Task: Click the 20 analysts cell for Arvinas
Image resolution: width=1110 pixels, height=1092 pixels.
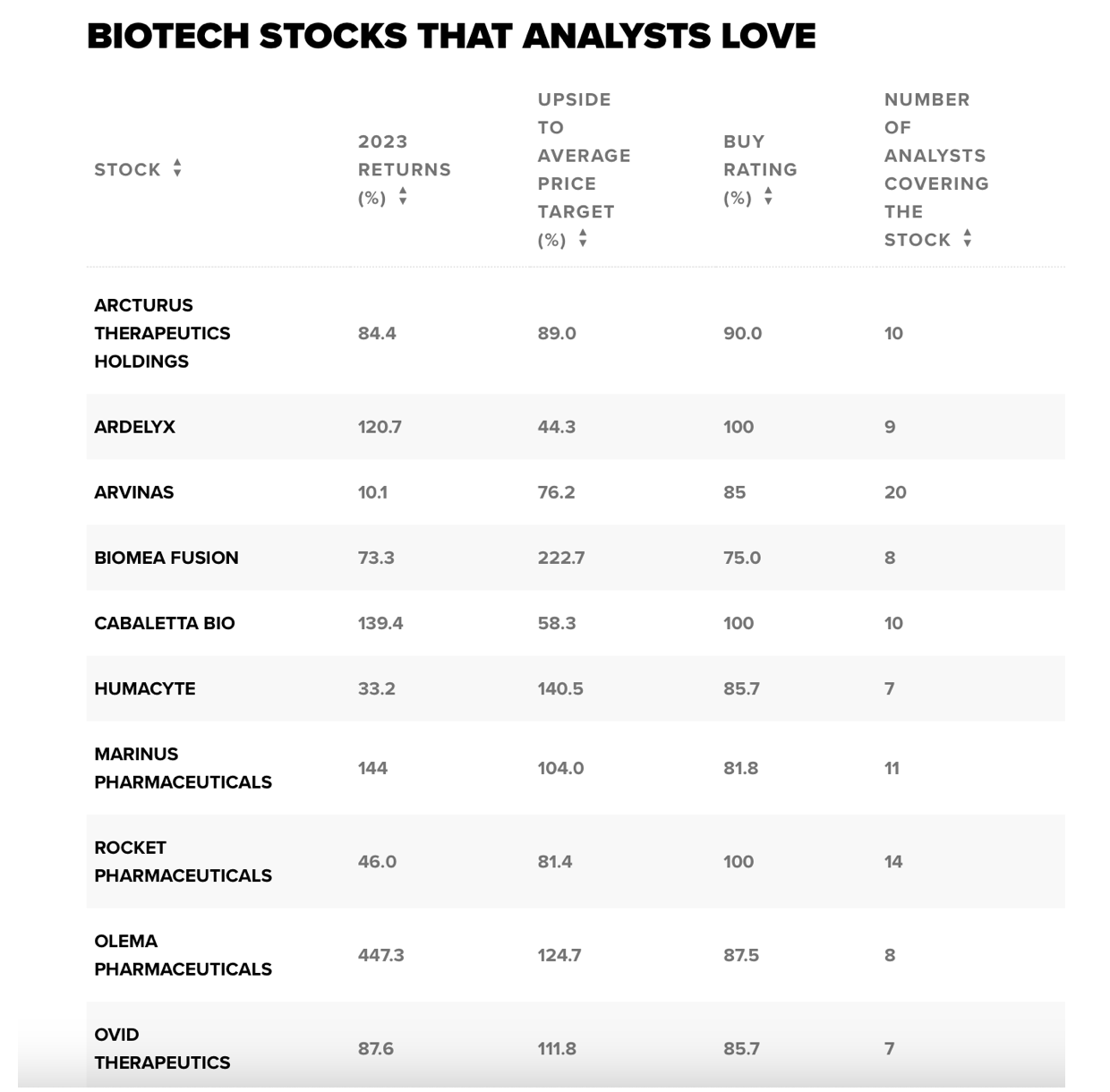Action: (x=895, y=492)
